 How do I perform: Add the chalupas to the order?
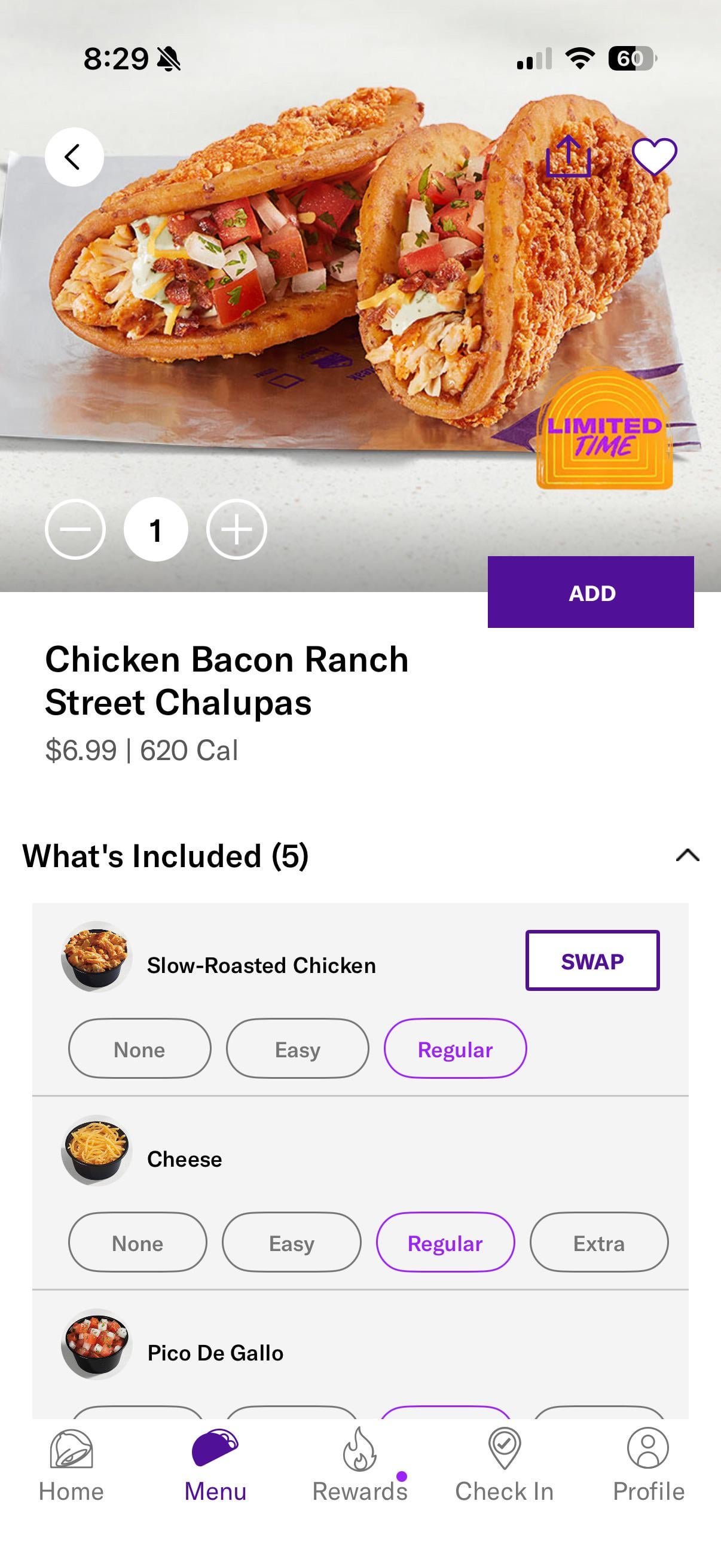coord(591,592)
